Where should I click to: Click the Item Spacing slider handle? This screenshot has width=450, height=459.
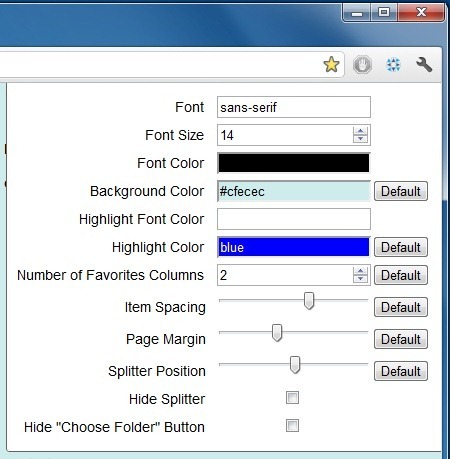tap(309, 301)
